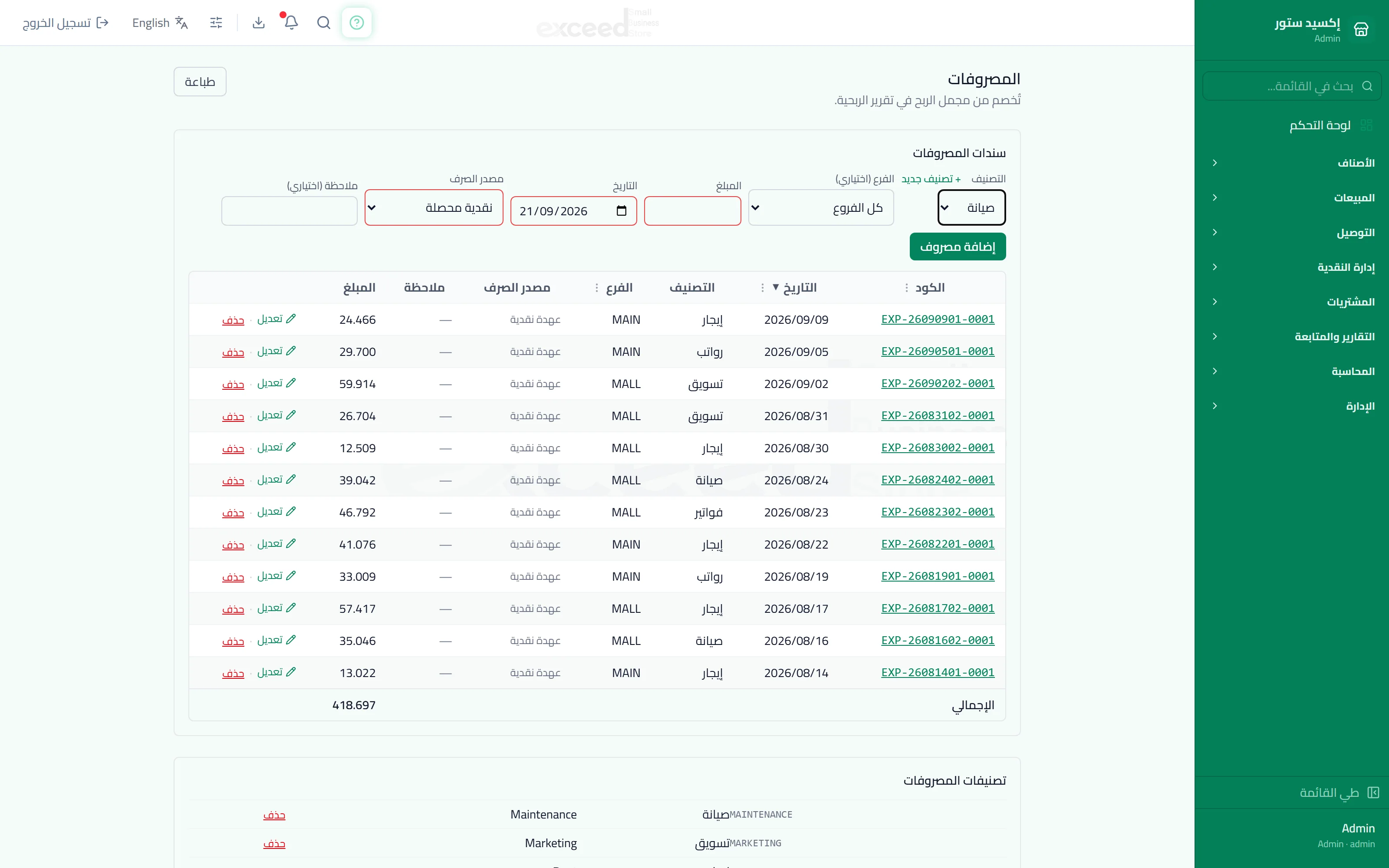Viewport: 1389px width, 868px height.
Task: Click the طباعة print button
Action: click(200, 82)
